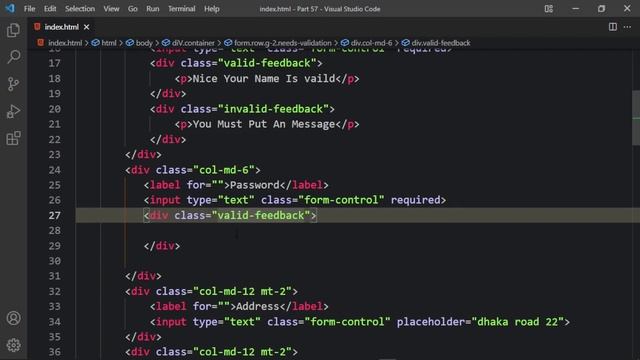Click the Address label text on line 33
This screenshot has height=360, width=640.
(x=258, y=307)
